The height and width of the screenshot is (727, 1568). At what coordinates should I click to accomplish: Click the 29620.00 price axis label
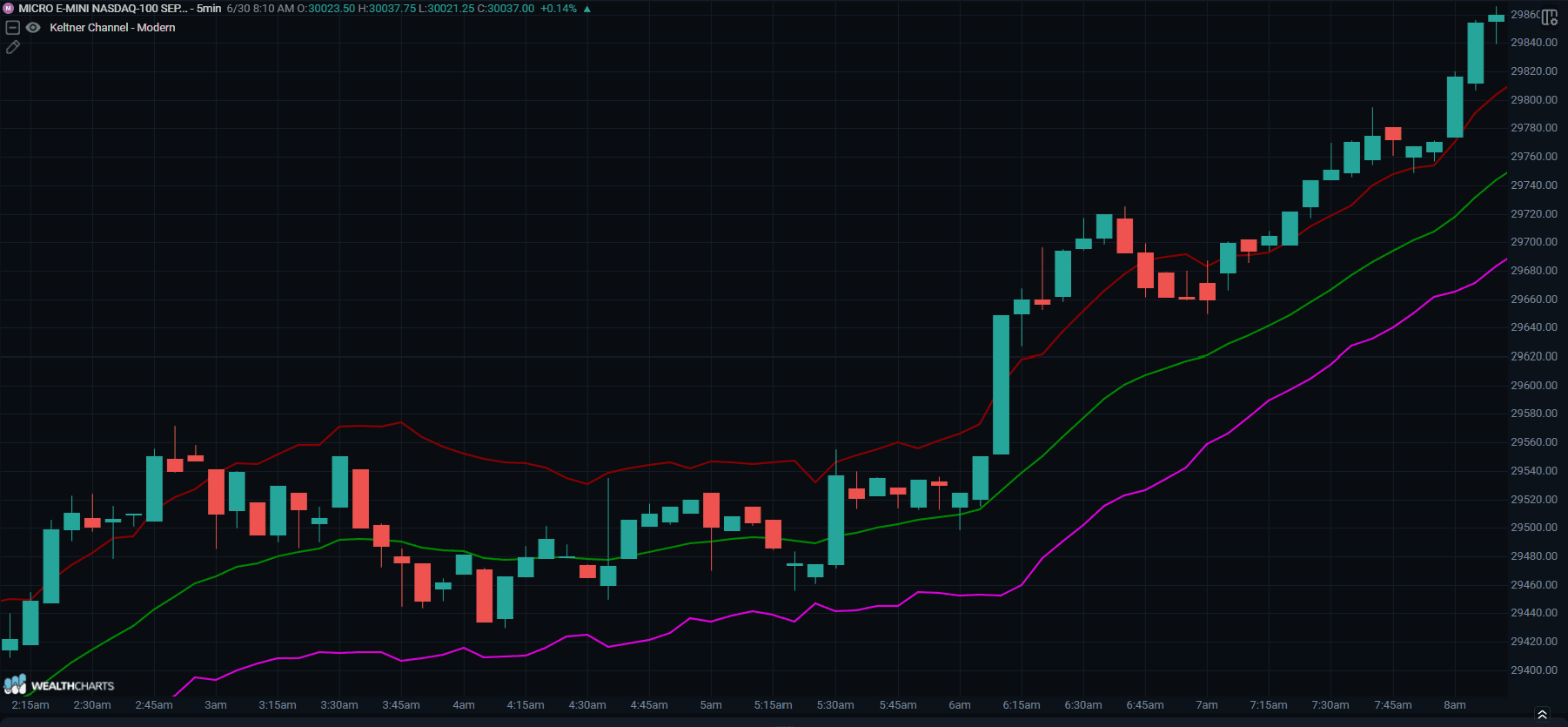pyautogui.click(x=1534, y=356)
